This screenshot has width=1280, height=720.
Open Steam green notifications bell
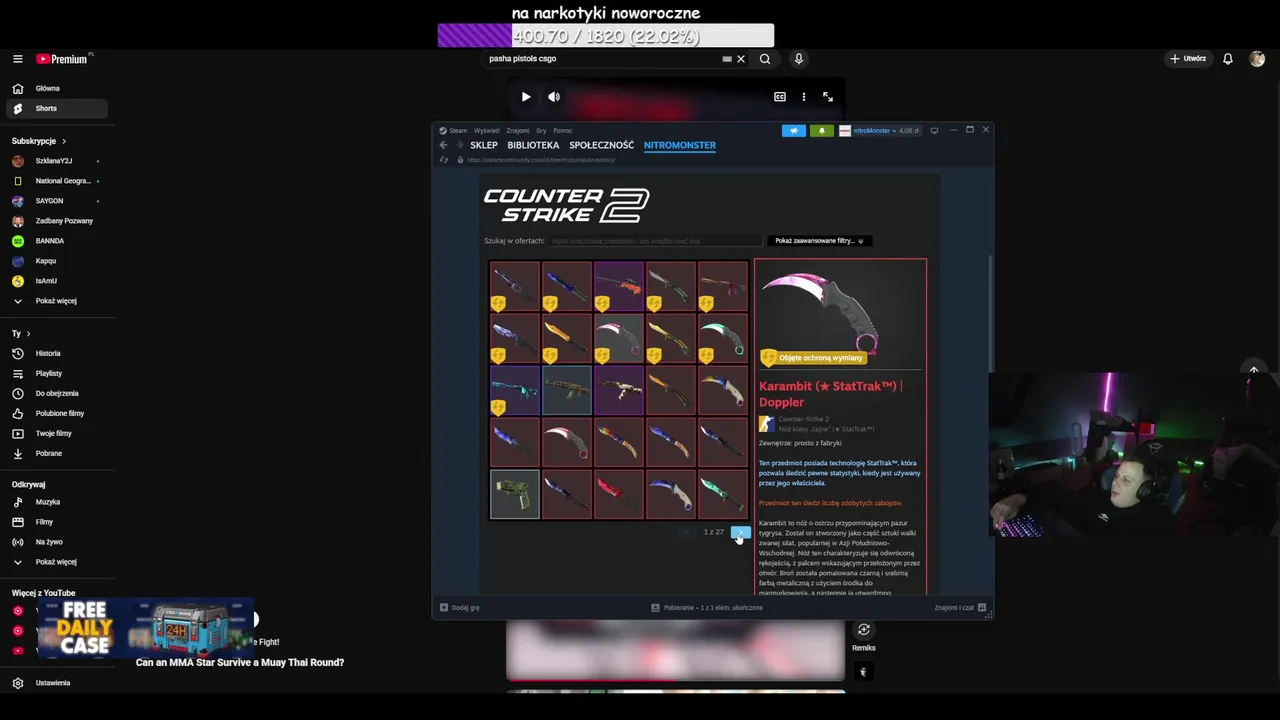pos(822,130)
